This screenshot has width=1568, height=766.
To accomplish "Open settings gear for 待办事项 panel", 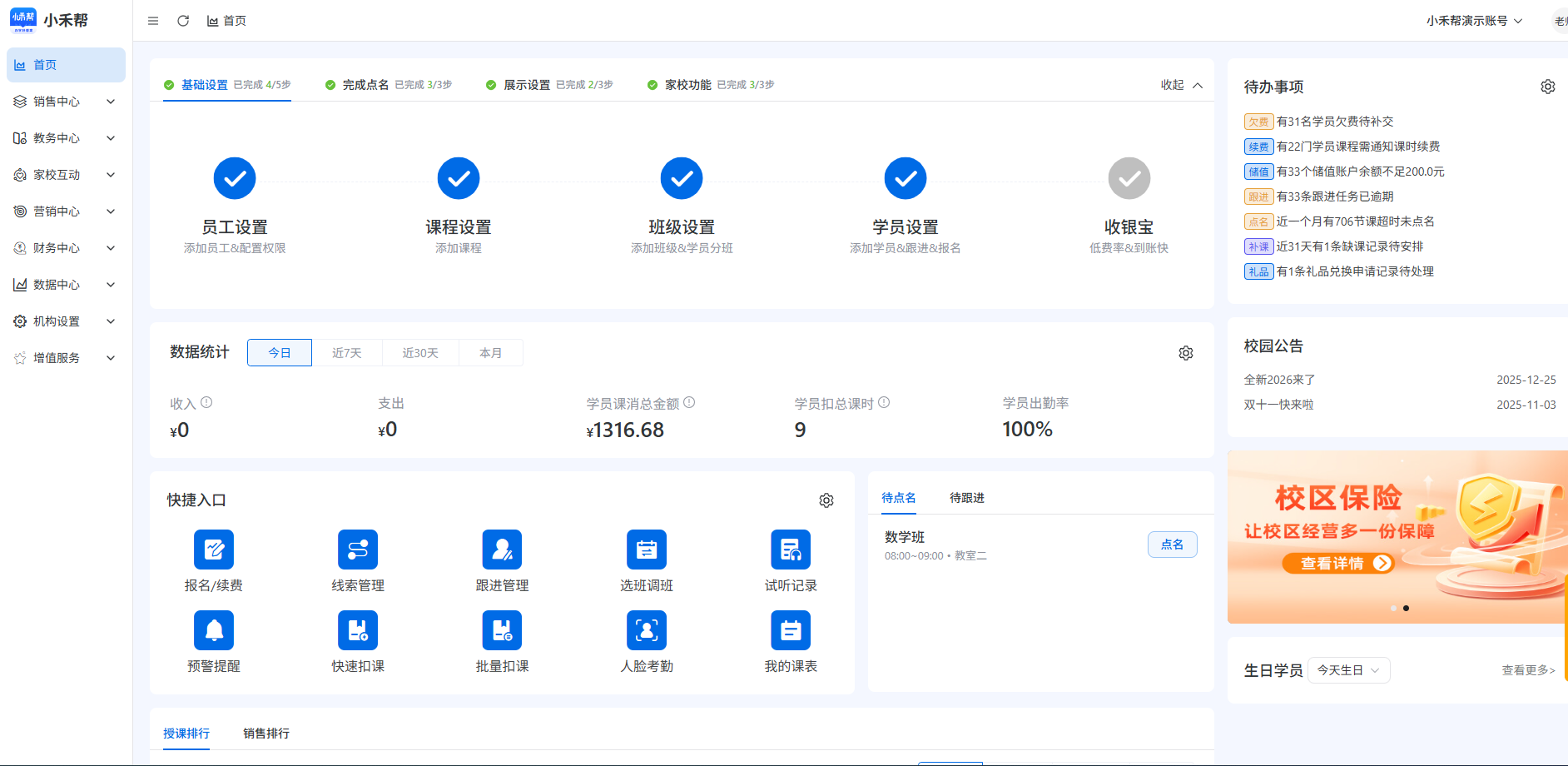I will [x=1547, y=87].
